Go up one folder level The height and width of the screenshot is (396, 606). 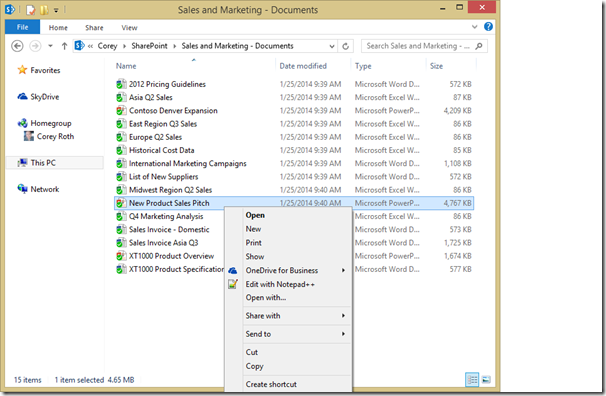pos(64,46)
